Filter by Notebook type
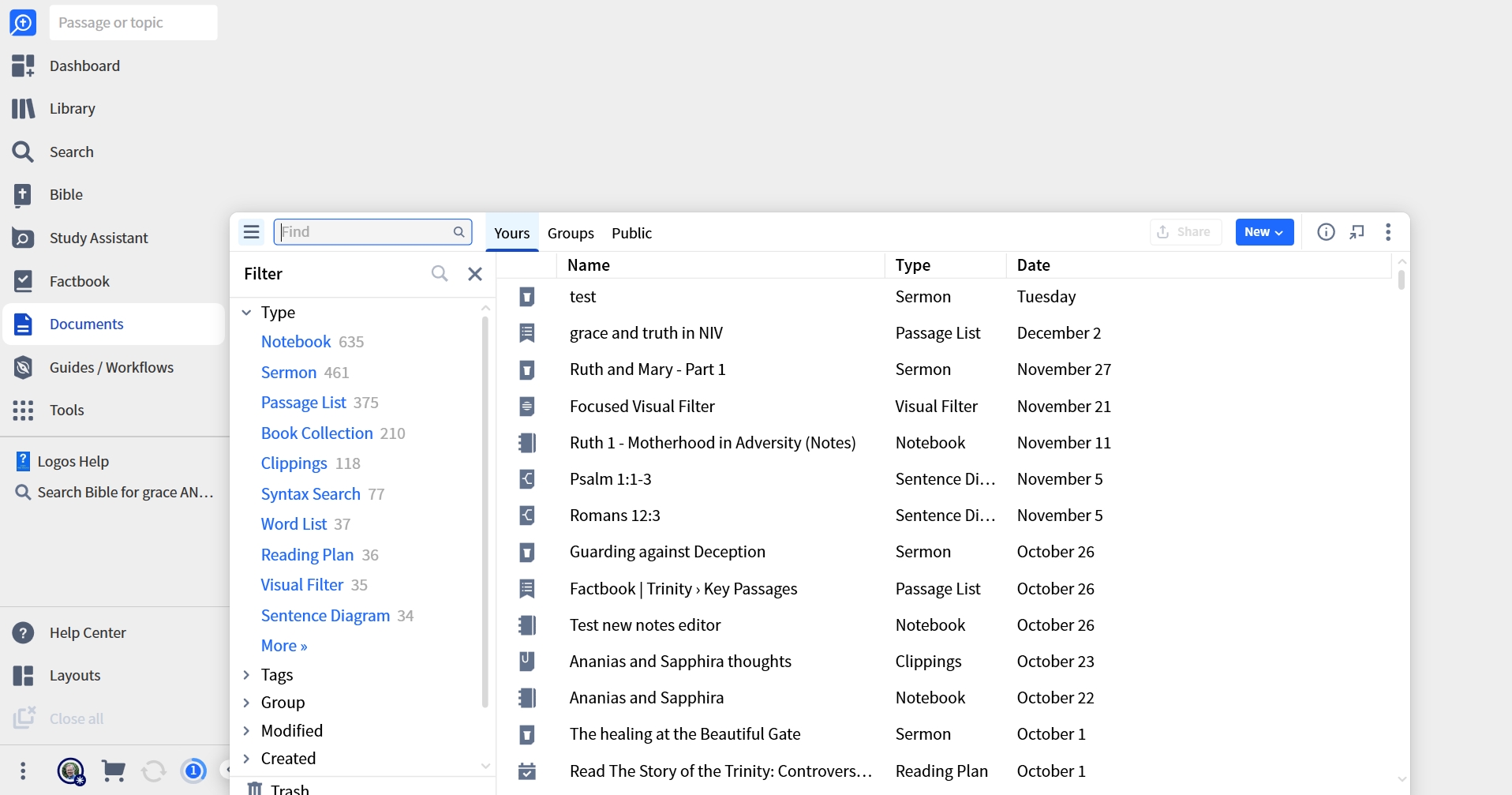 point(296,342)
